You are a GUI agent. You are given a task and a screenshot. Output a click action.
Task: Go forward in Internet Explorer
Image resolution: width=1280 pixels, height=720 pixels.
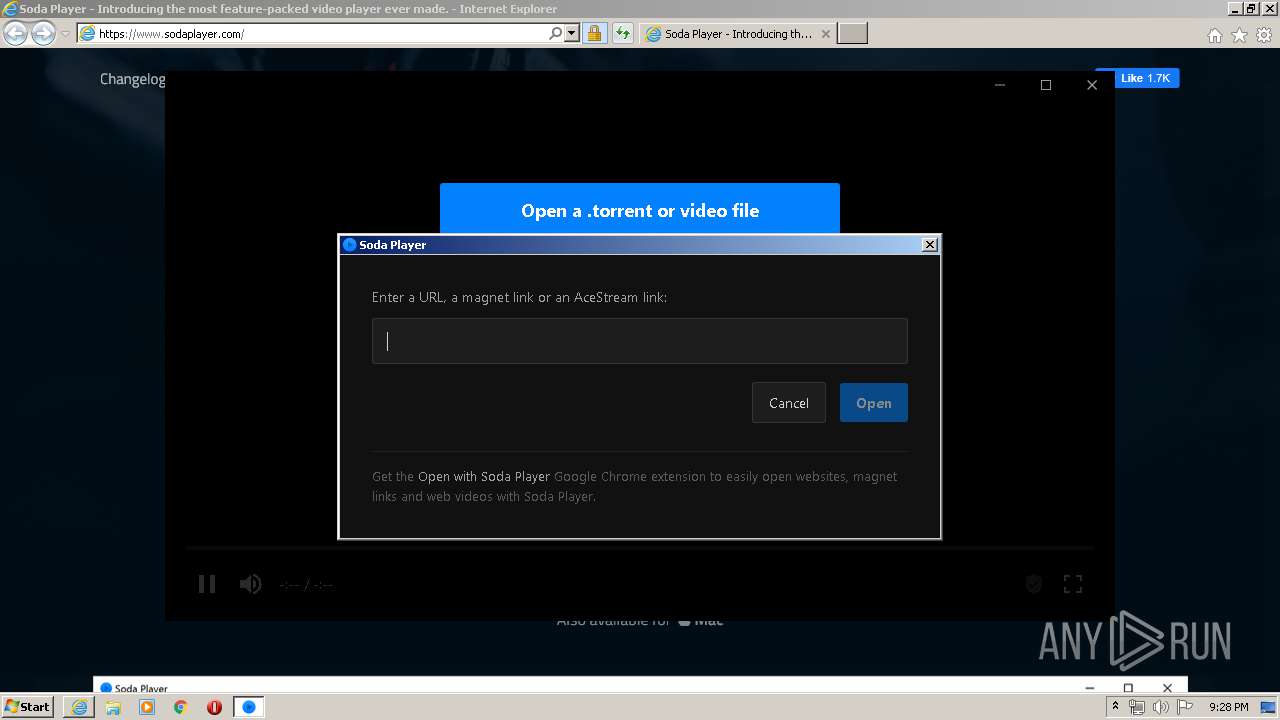click(x=43, y=34)
